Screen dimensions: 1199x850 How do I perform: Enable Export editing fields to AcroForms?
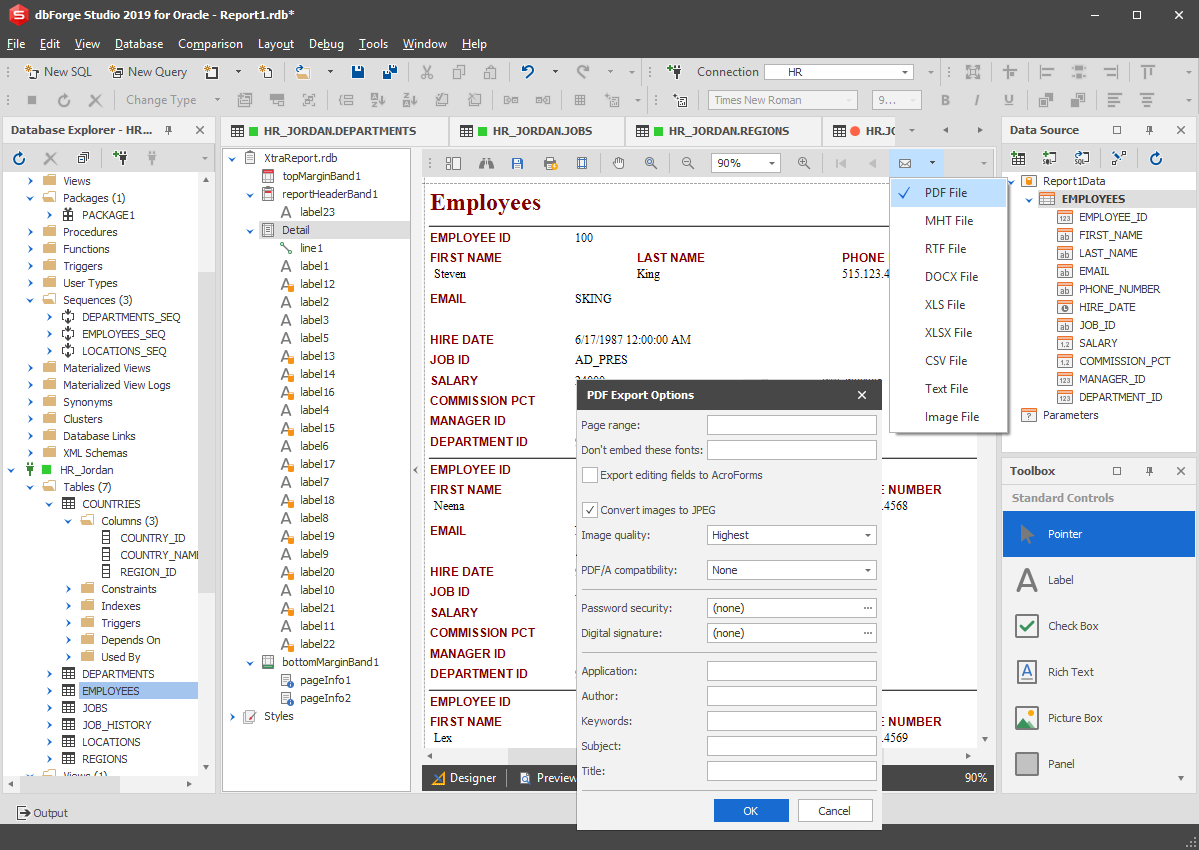(x=590, y=475)
